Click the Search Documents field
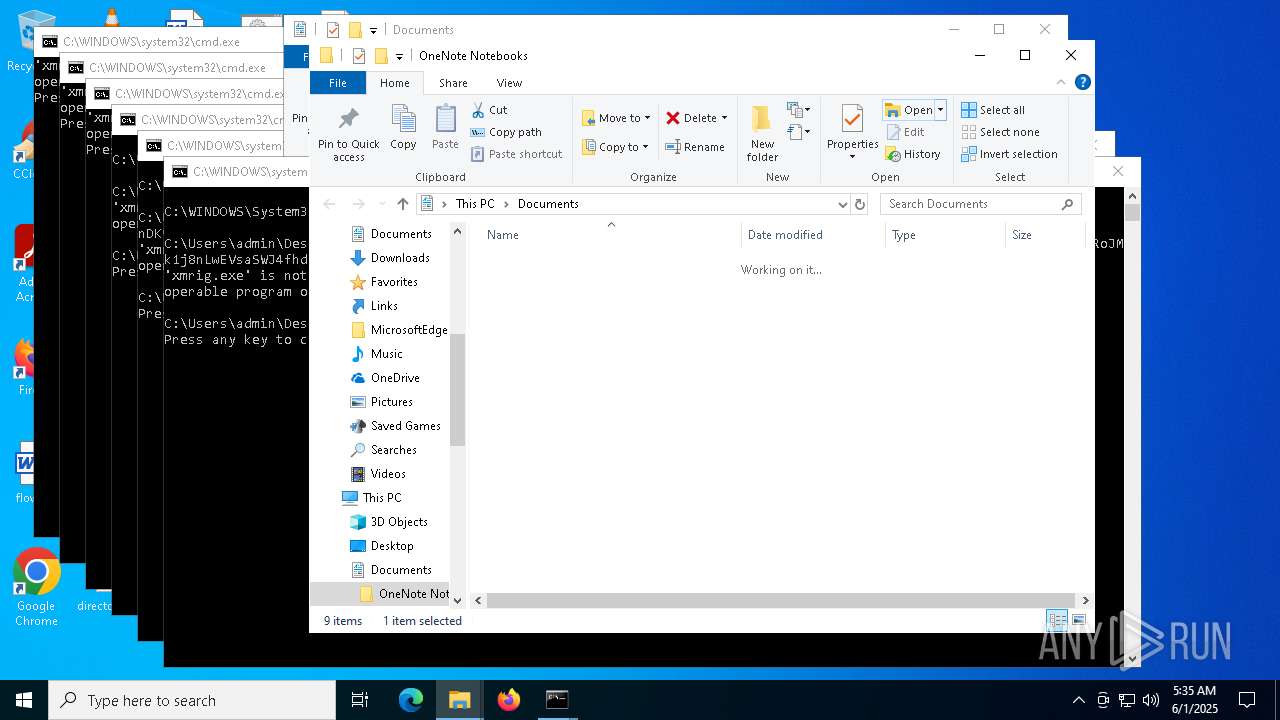Image resolution: width=1280 pixels, height=720 pixels. (x=980, y=204)
